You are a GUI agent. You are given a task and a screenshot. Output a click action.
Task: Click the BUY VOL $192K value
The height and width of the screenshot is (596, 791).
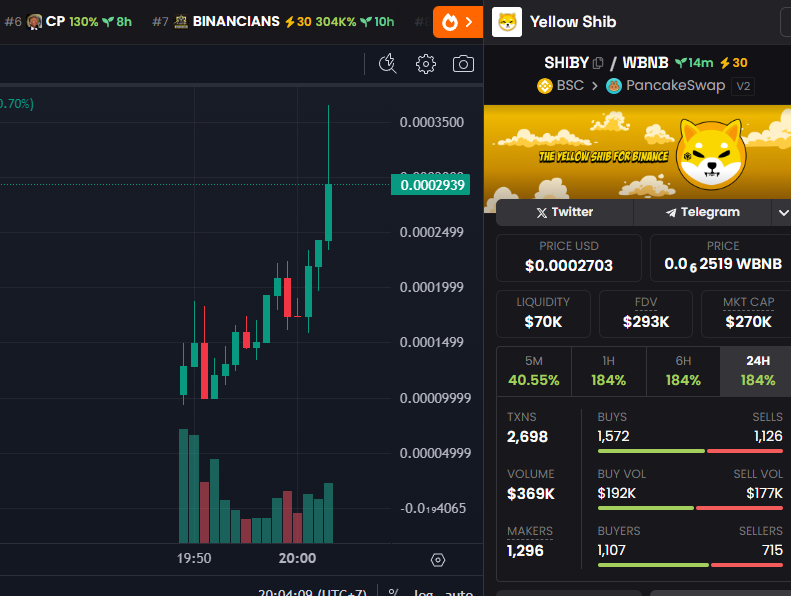(616, 493)
